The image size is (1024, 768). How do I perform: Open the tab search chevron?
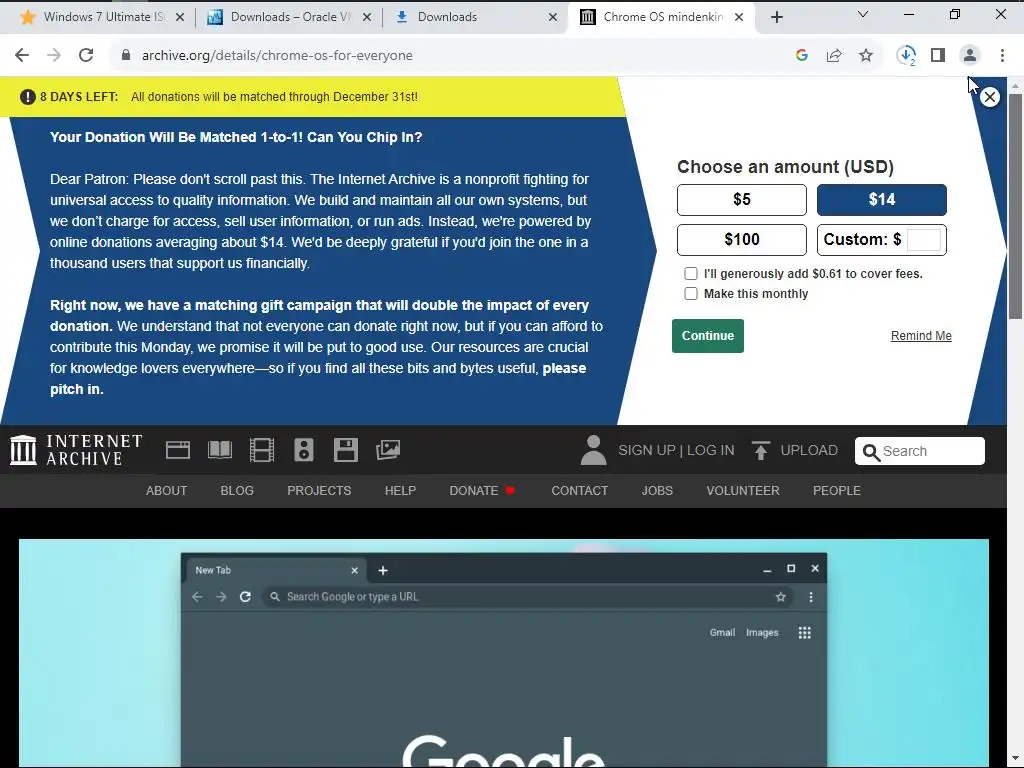863,14
